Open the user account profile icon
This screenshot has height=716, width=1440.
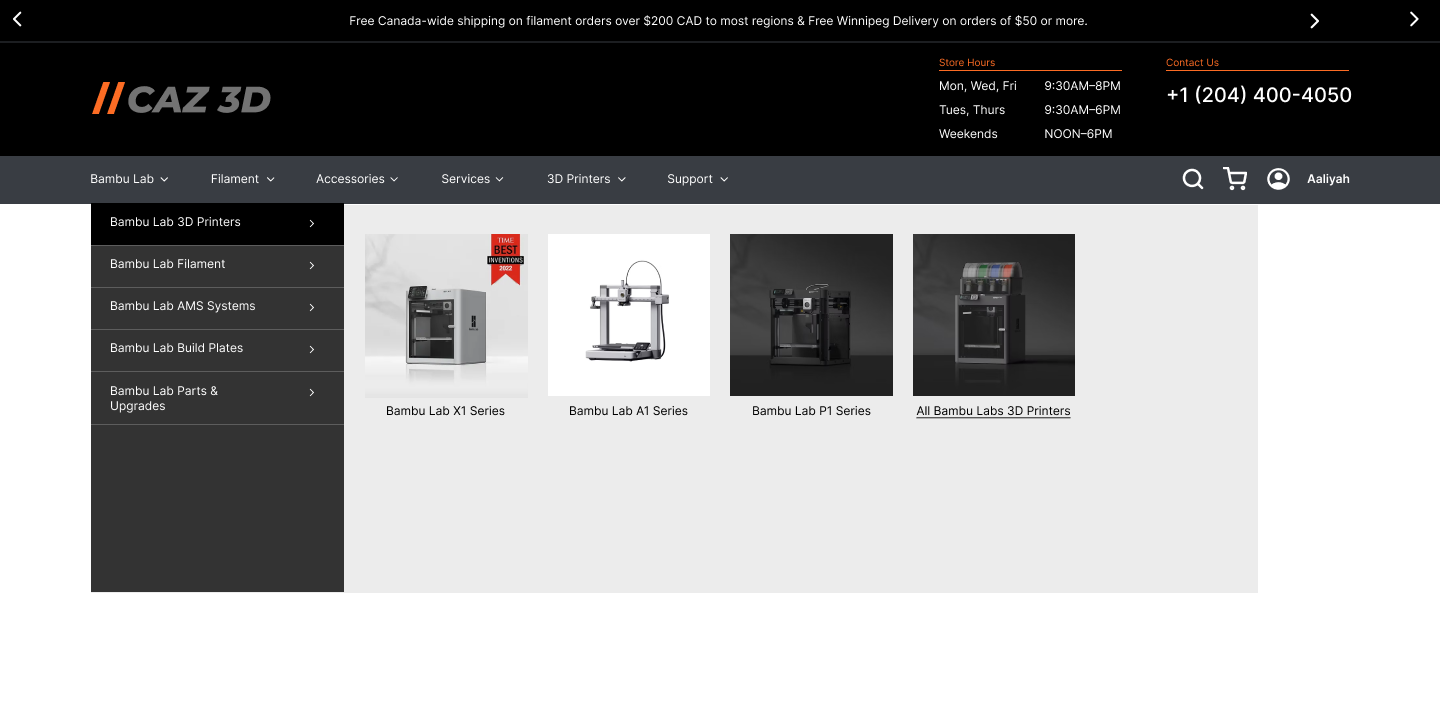click(1278, 179)
